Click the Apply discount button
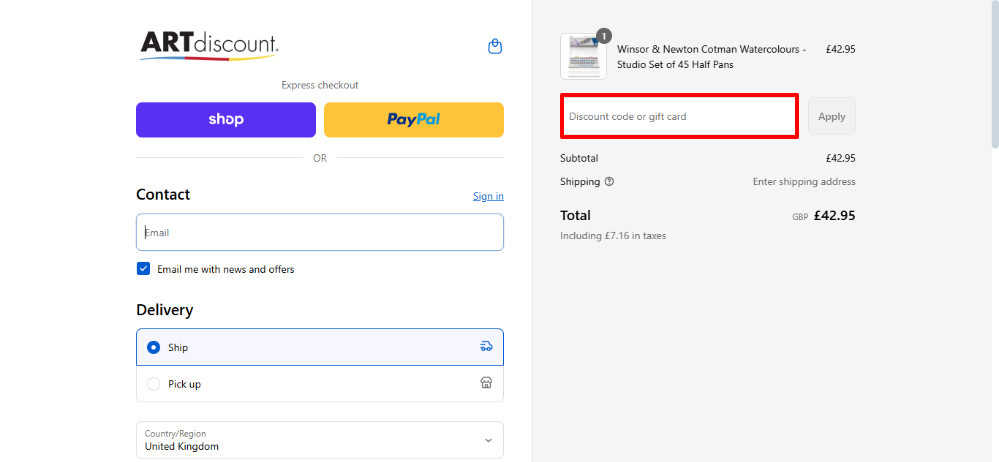Image resolution: width=999 pixels, height=462 pixels. click(831, 117)
